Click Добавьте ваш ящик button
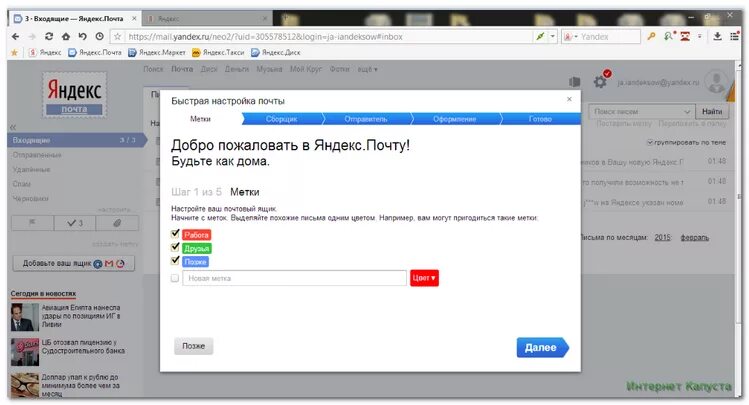Image resolution: width=749 pixels, height=405 pixels. click(x=74, y=263)
